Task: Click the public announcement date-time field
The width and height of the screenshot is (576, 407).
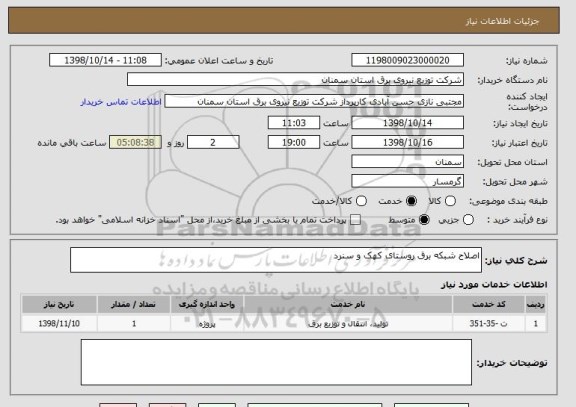Action: (105, 60)
